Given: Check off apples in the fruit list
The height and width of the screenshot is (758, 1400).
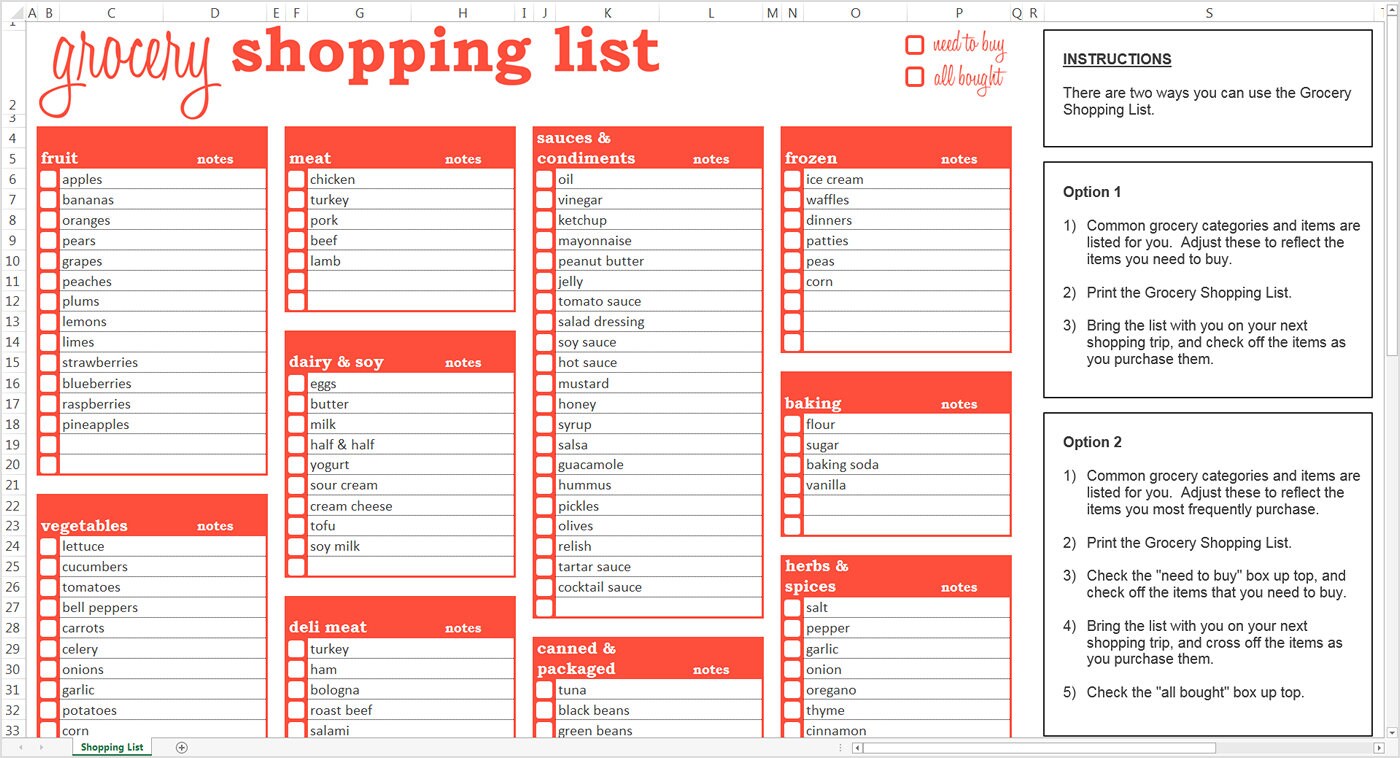Looking at the screenshot, I should [47, 178].
